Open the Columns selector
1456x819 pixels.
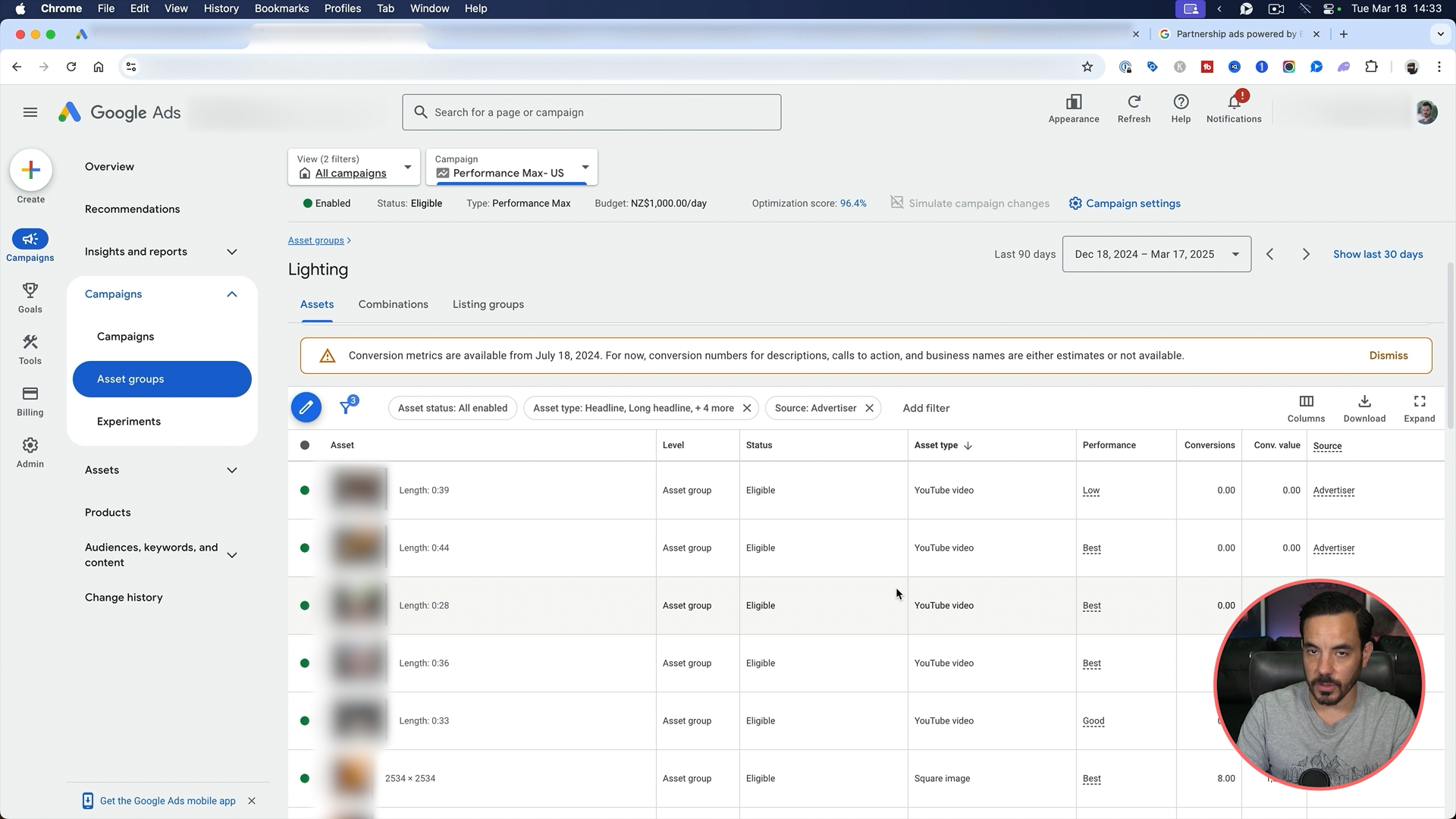[1306, 408]
